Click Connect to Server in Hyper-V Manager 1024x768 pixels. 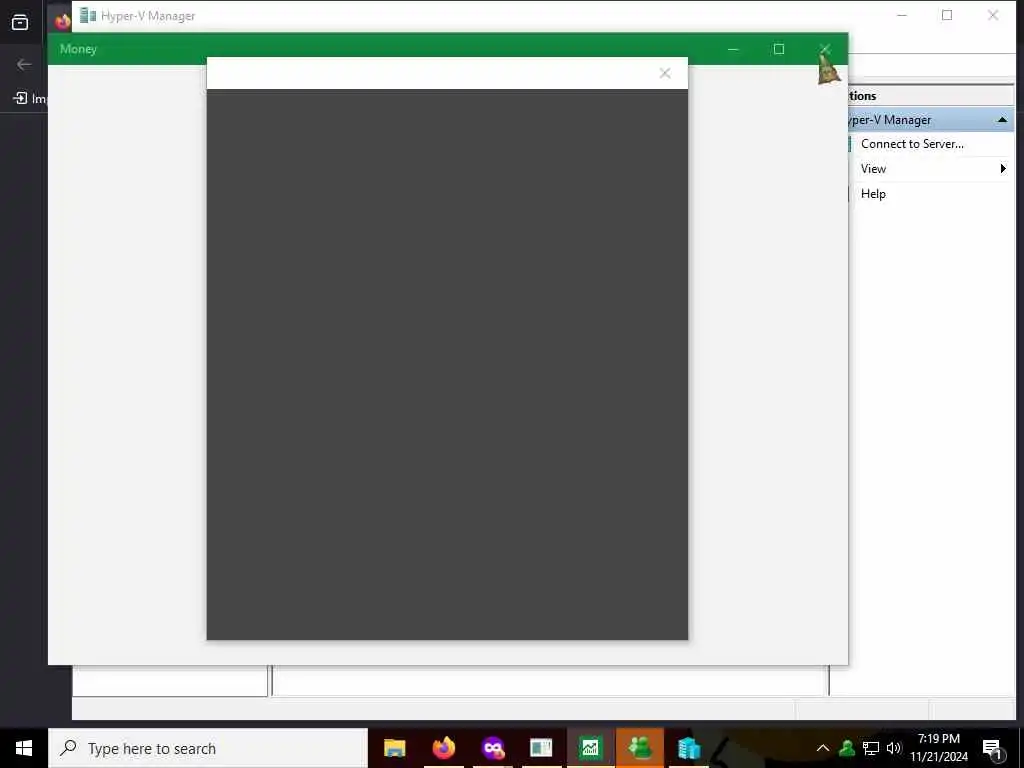point(912,144)
